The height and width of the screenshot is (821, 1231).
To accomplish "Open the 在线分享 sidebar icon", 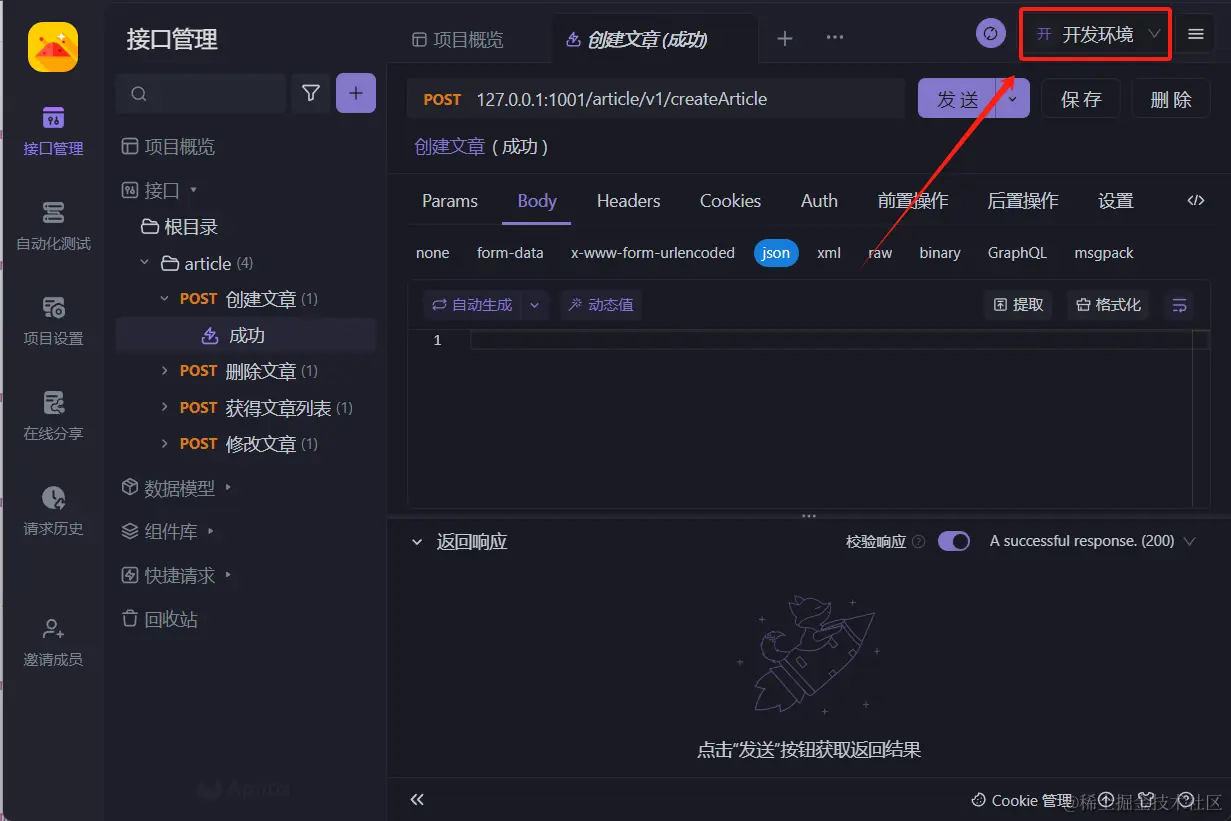I will [53, 416].
